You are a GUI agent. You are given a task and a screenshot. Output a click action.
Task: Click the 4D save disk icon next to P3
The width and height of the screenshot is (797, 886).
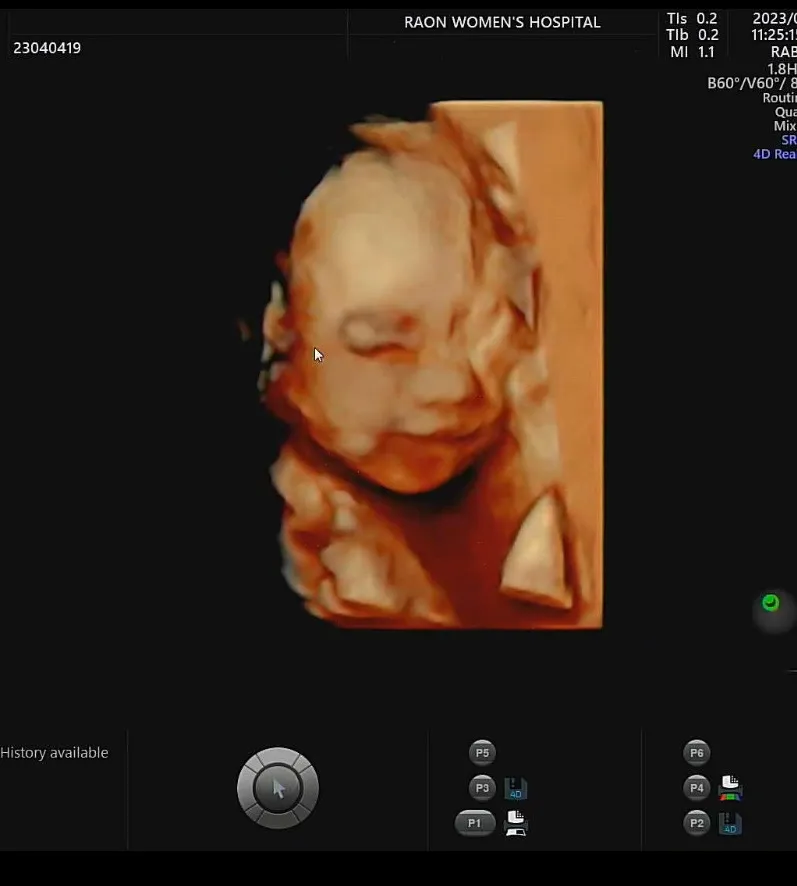(516, 789)
